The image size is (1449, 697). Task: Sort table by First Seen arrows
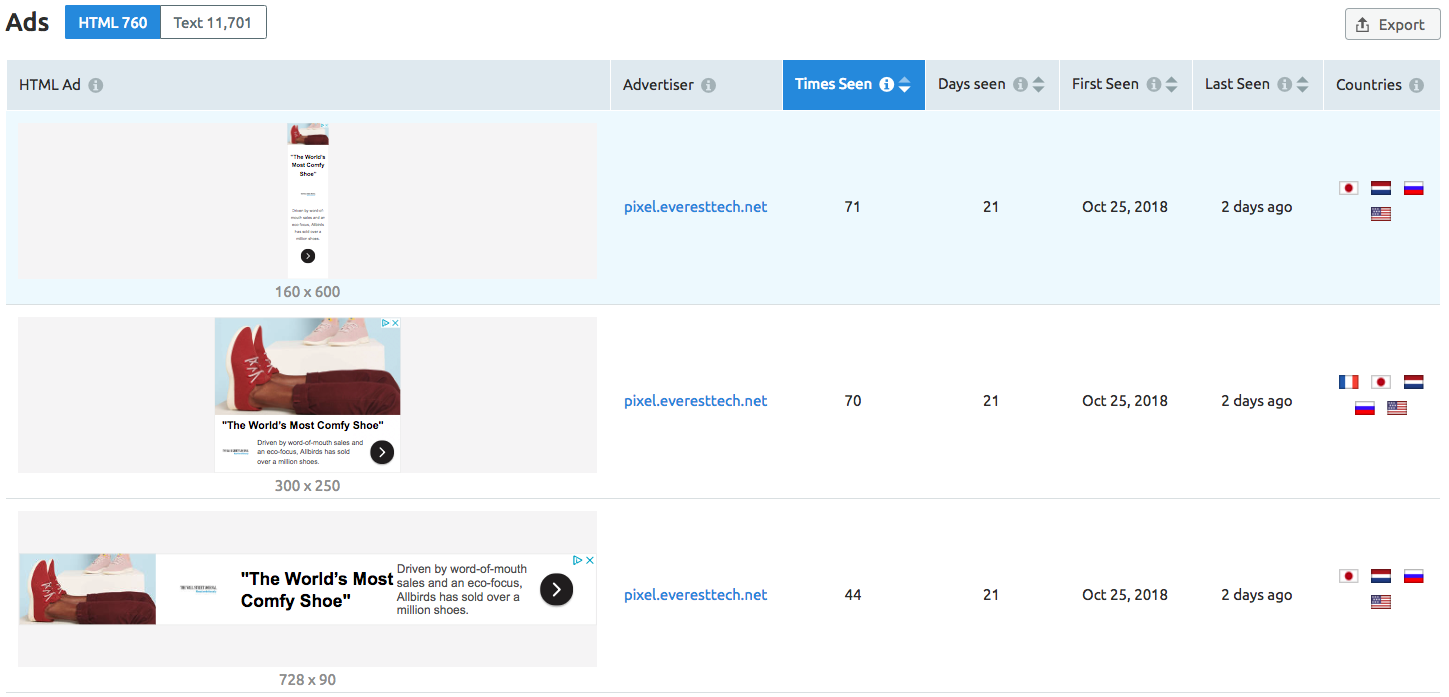tap(1171, 85)
